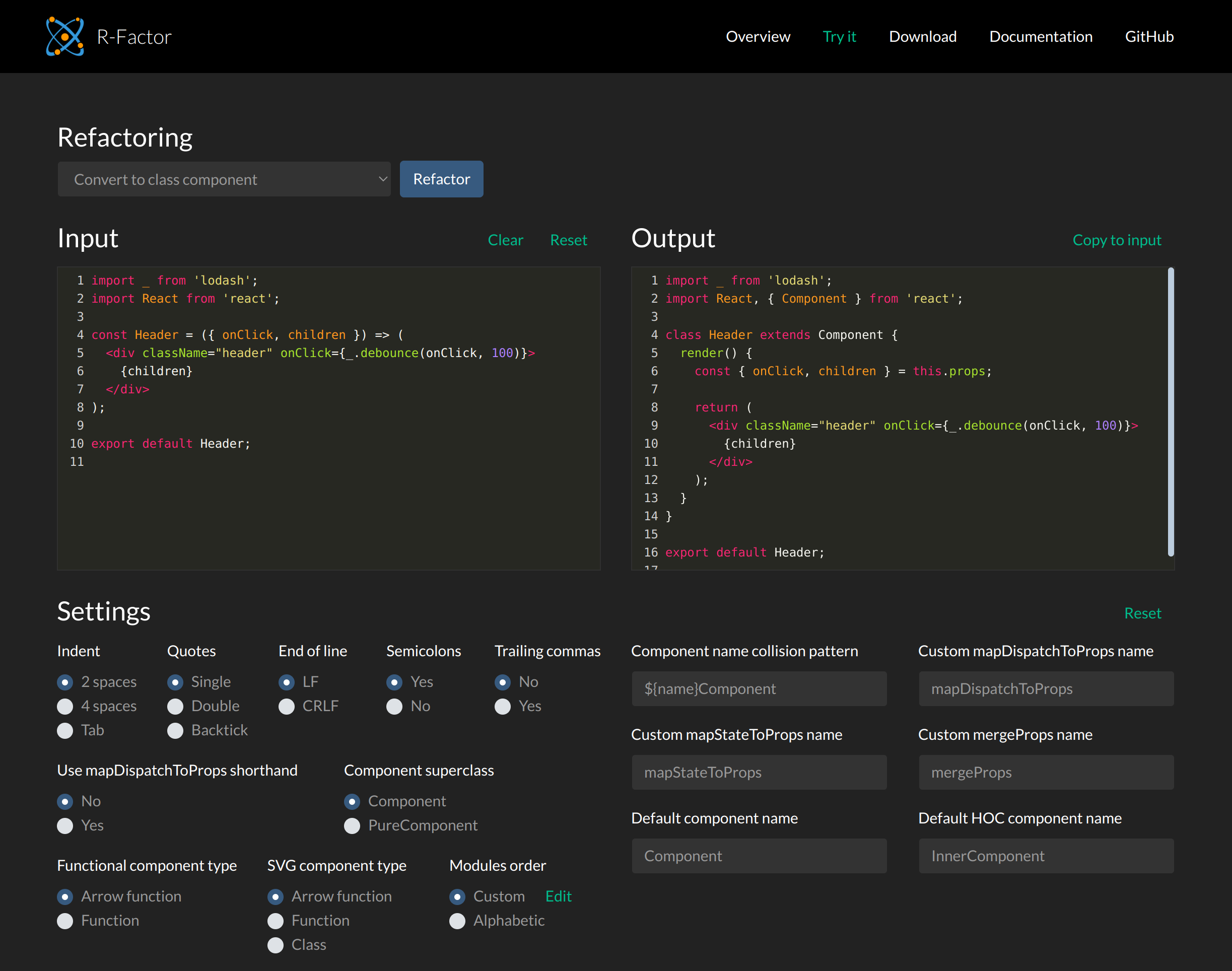Enable Semicolons Yes option

(394, 681)
